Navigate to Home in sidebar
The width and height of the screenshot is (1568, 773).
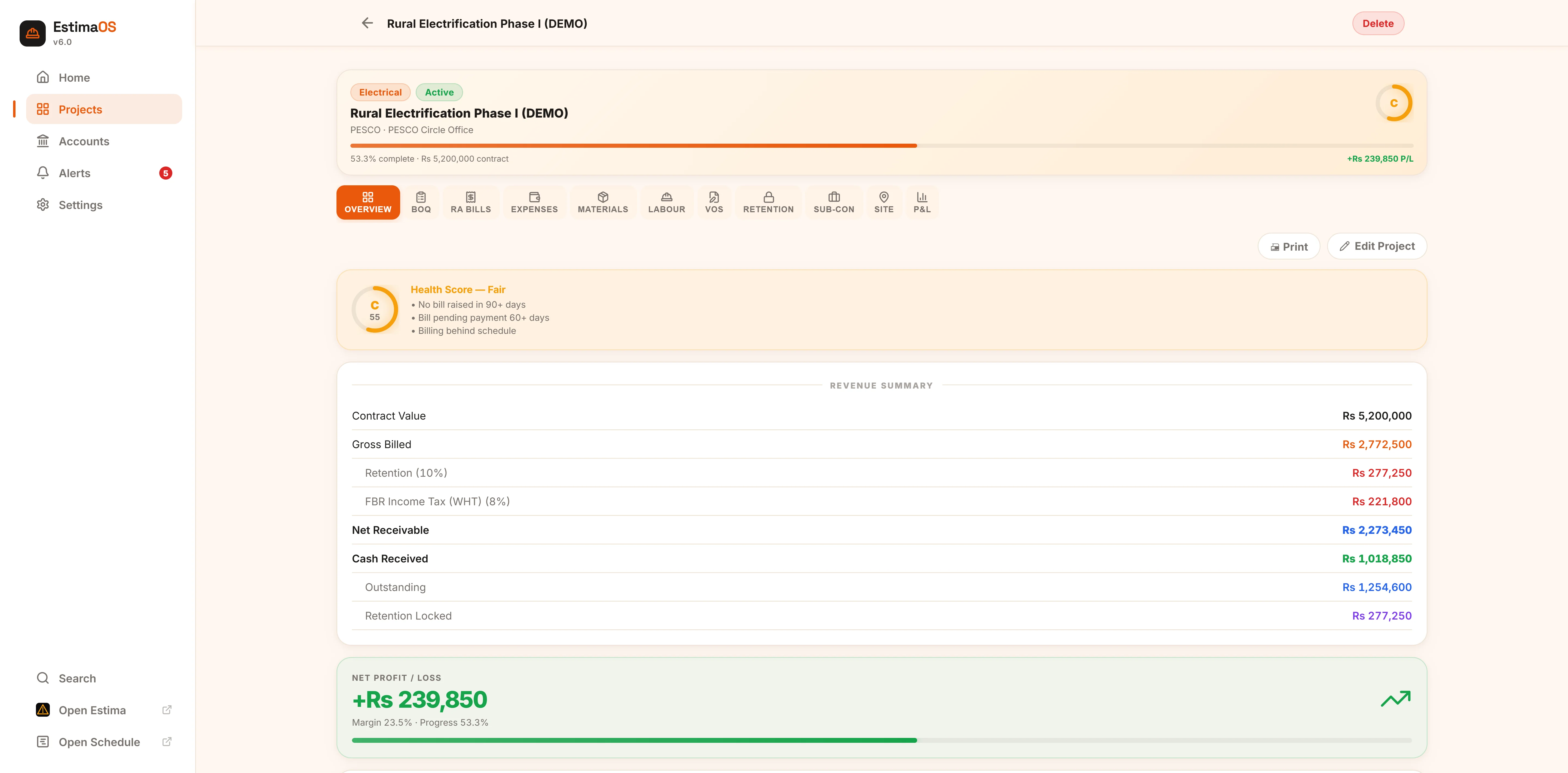click(104, 77)
